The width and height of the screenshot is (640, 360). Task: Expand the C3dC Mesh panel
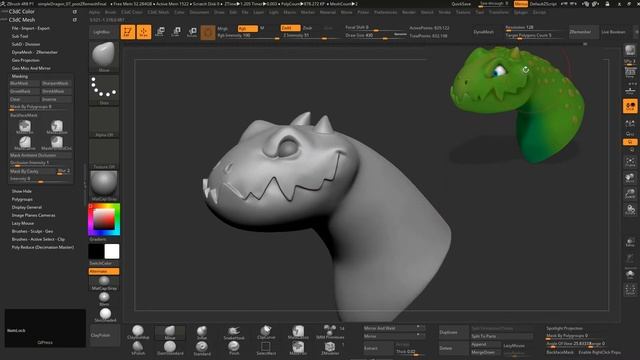(22, 20)
